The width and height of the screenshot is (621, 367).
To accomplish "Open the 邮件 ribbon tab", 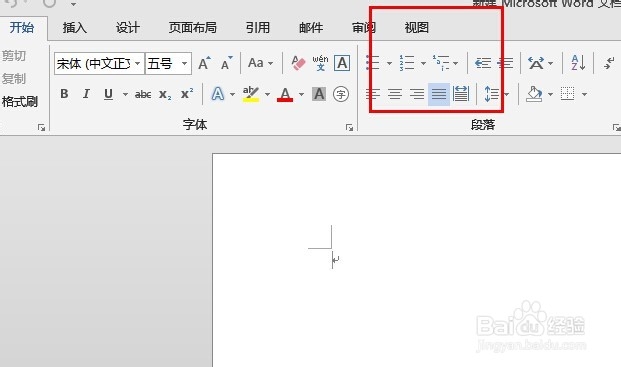I will point(311,28).
